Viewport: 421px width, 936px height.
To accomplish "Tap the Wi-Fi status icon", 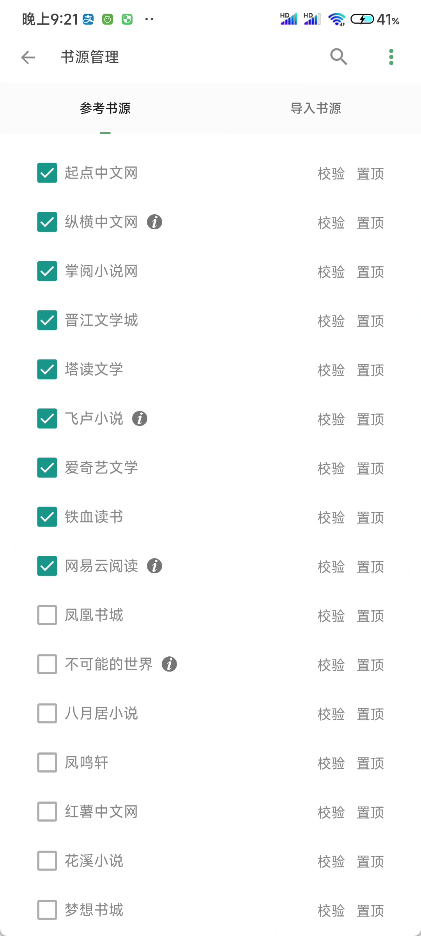I will (x=337, y=19).
